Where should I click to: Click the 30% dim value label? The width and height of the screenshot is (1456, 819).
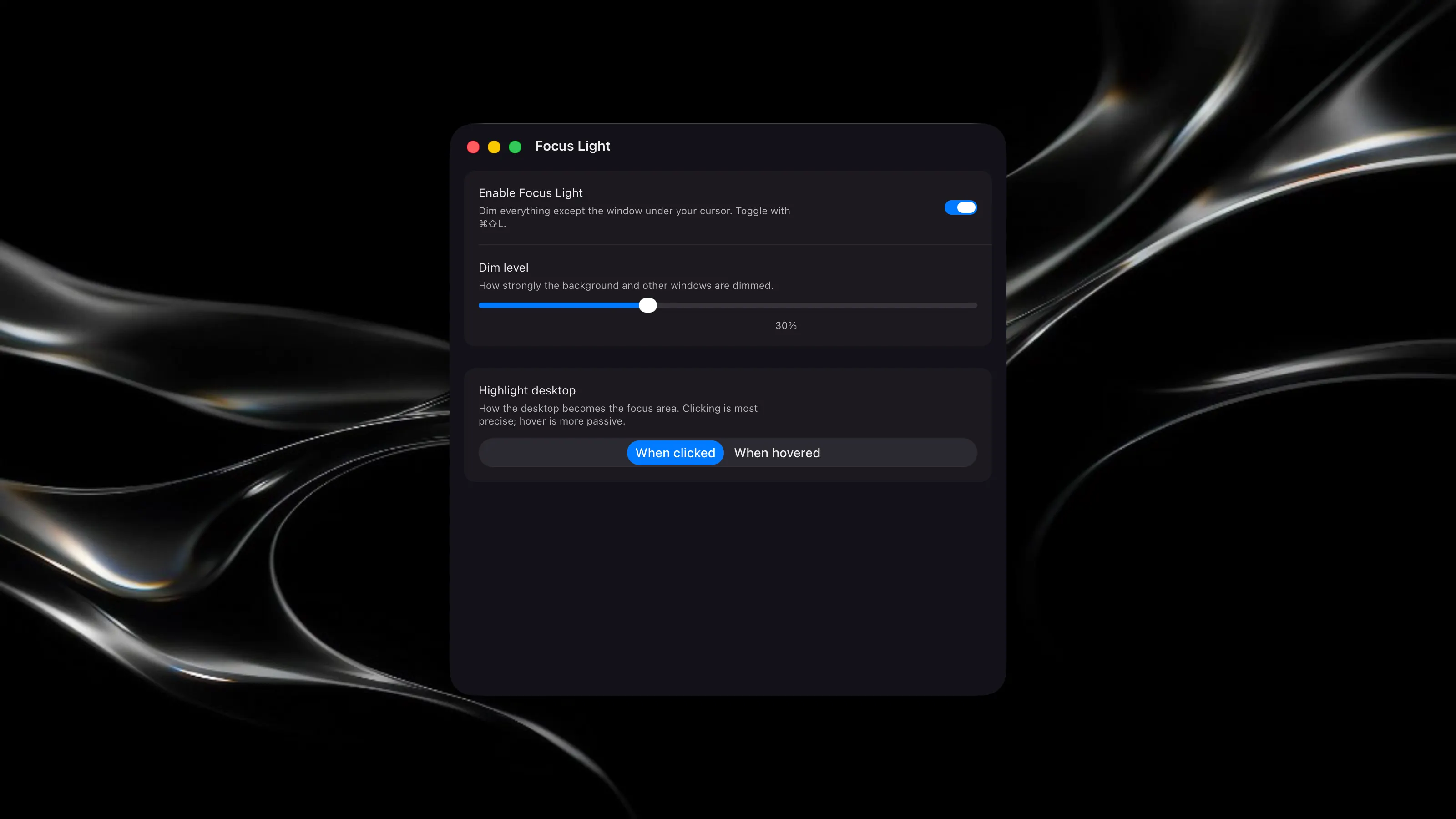coord(786,326)
